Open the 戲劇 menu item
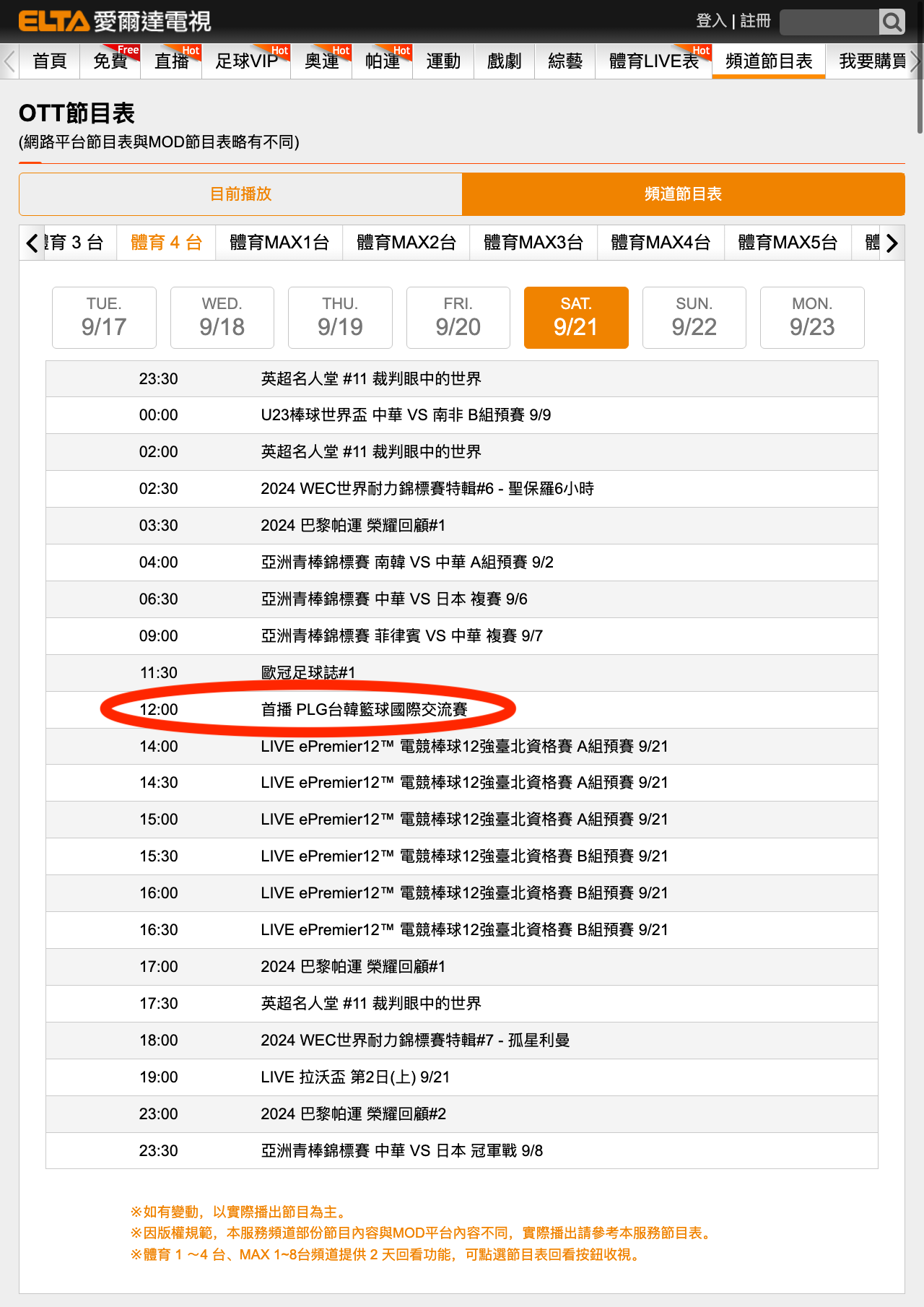 tap(504, 61)
